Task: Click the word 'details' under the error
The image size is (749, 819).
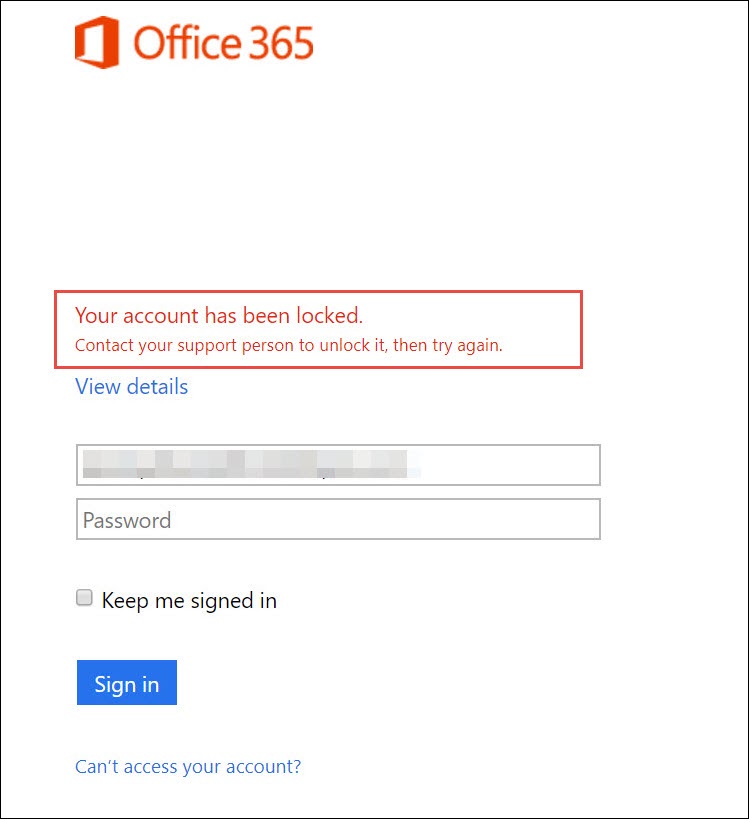Action: tap(158, 387)
